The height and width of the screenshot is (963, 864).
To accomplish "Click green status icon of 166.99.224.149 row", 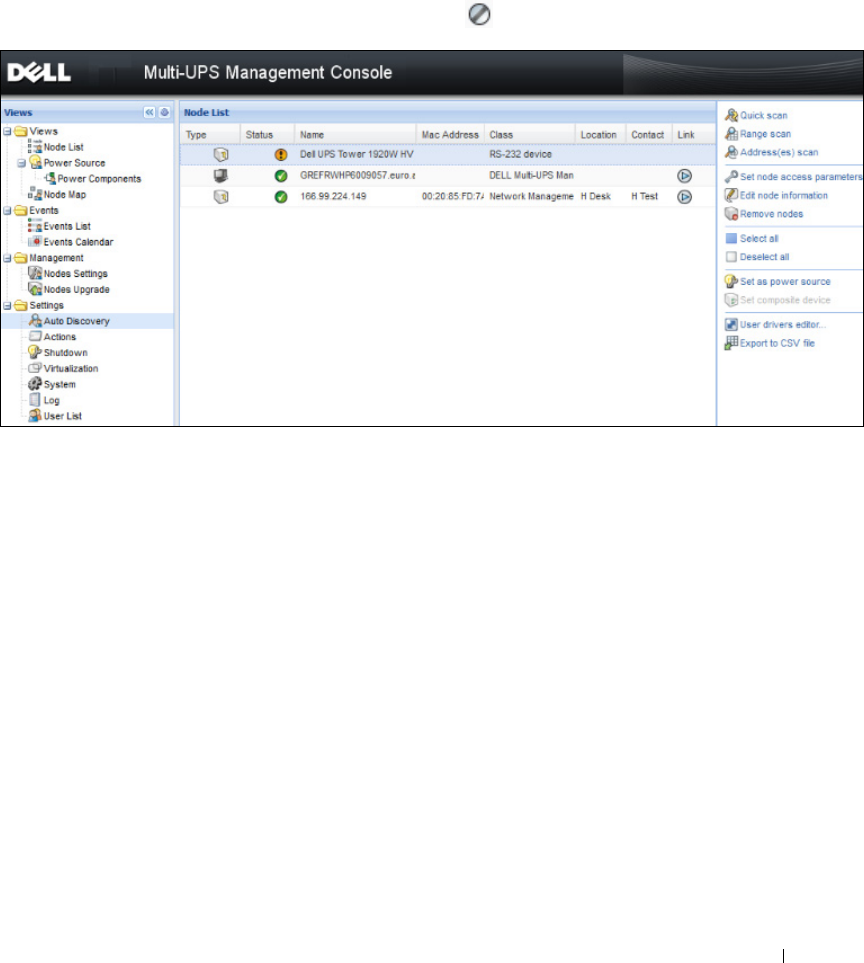I will point(281,197).
